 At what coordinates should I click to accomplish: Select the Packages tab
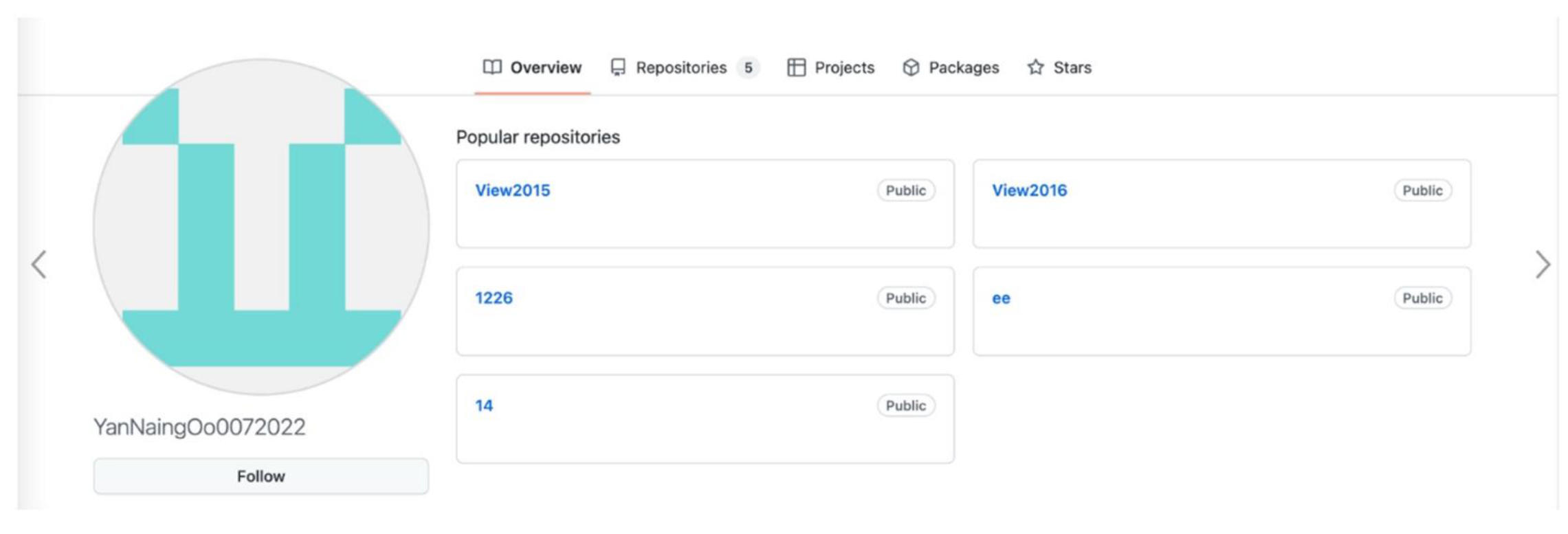click(x=963, y=67)
